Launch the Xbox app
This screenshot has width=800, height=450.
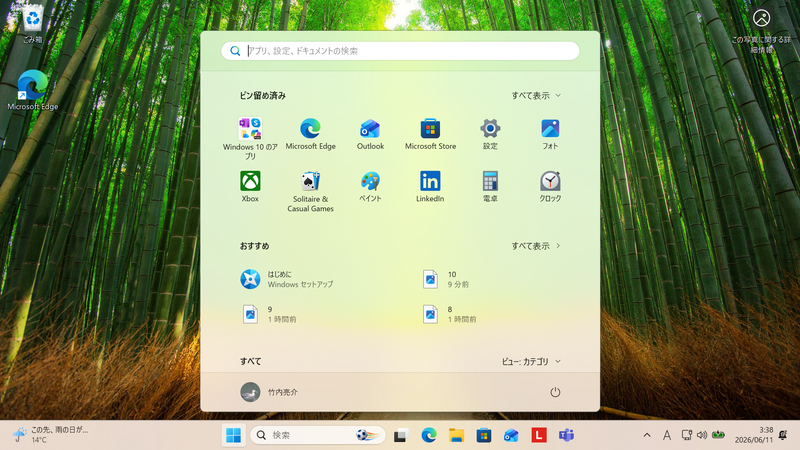coord(250,187)
